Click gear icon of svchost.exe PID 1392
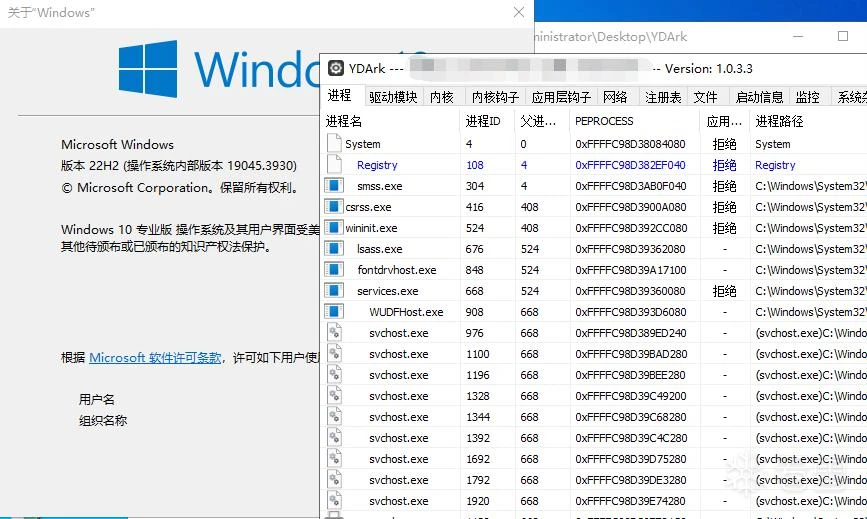This screenshot has height=519, width=867. [334, 438]
